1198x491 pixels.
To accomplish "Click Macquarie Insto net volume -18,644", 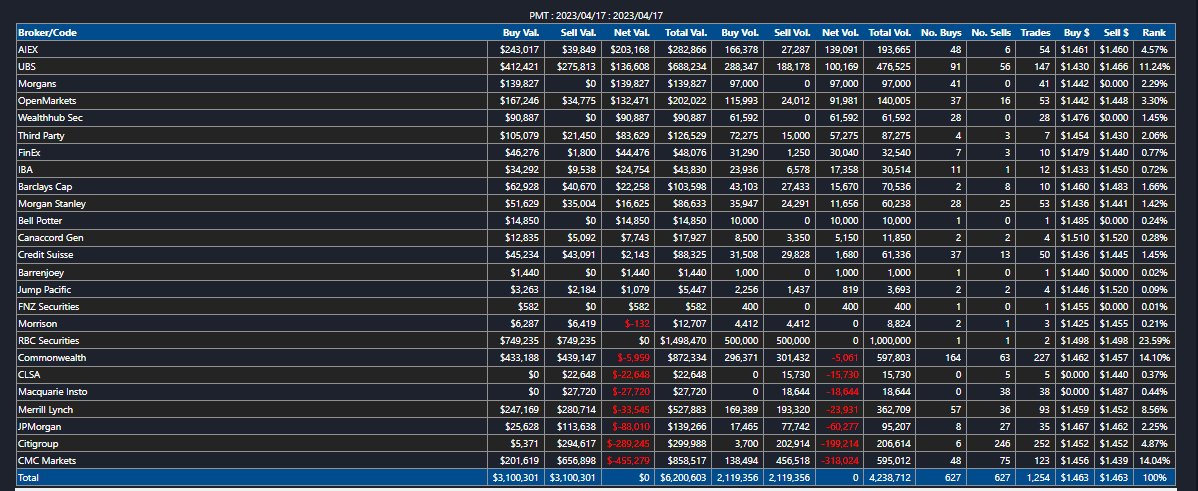I will pyautogui.click(x=843, y=392).
